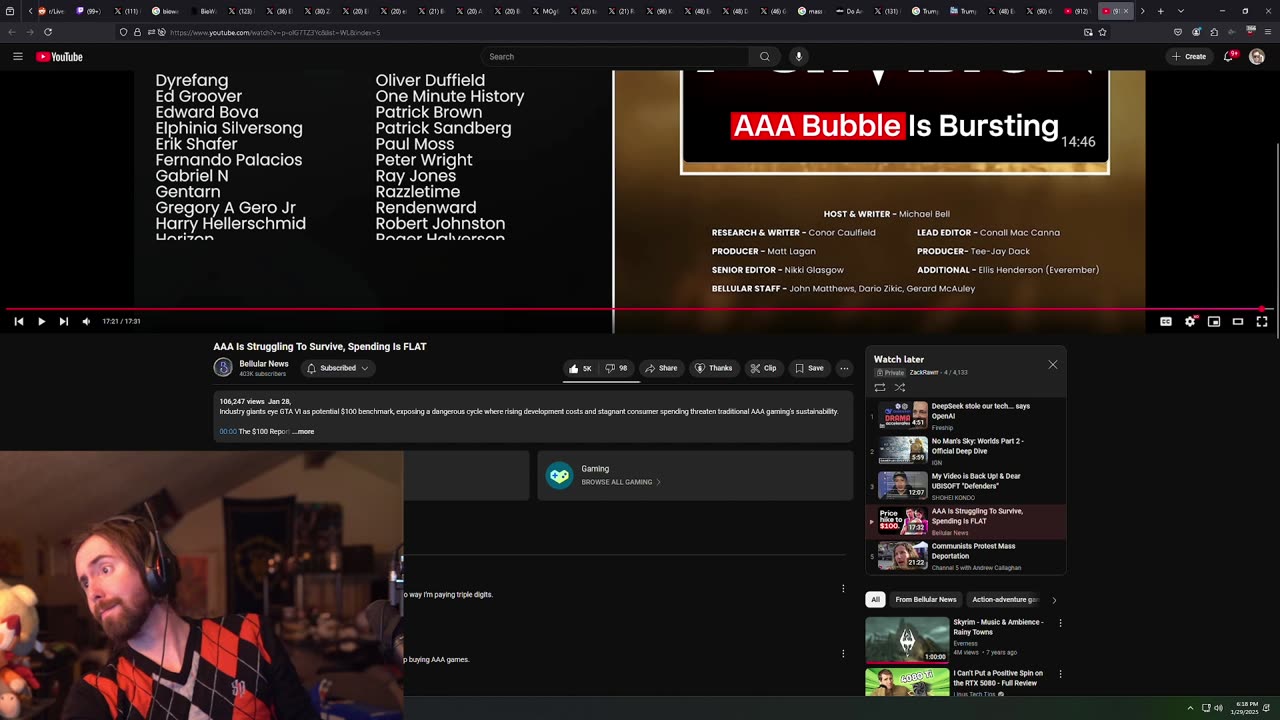Enter fullscreen on the video player
Screen dimensions: 1280x720
pos(1262,321)
